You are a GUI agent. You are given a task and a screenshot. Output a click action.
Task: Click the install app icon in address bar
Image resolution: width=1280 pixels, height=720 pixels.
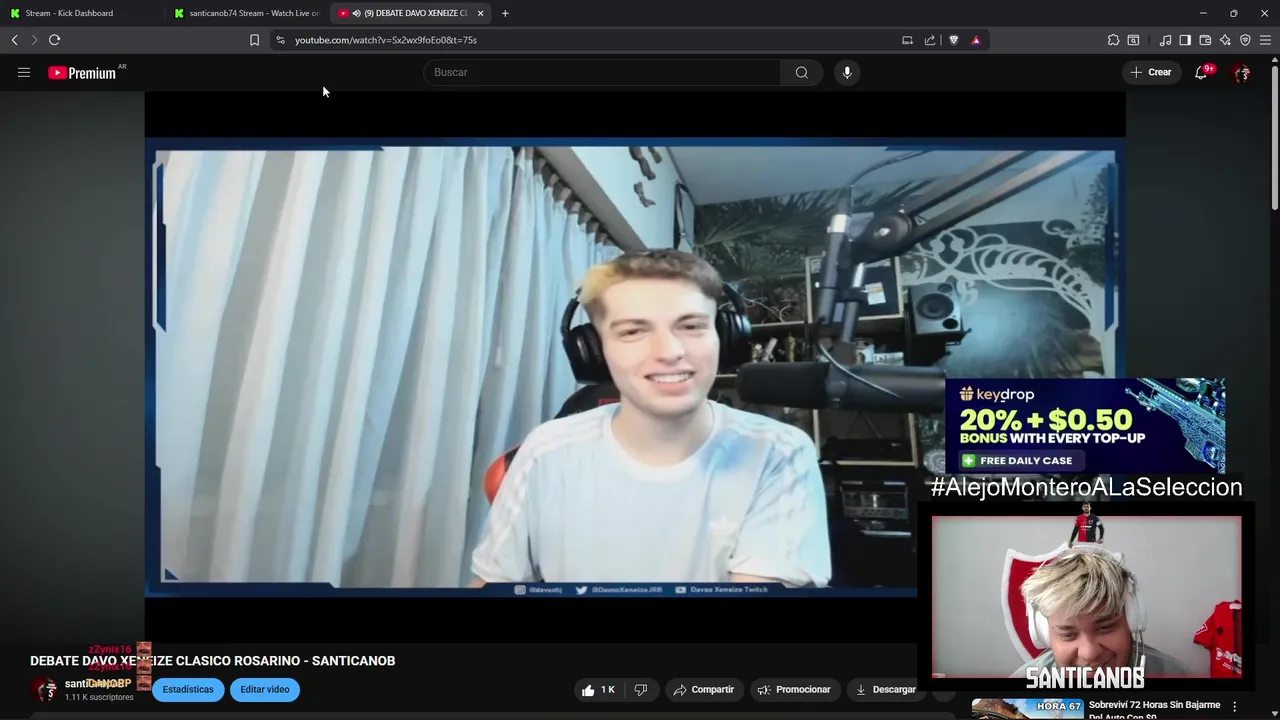pyautogui.click(x=907, y=40)
